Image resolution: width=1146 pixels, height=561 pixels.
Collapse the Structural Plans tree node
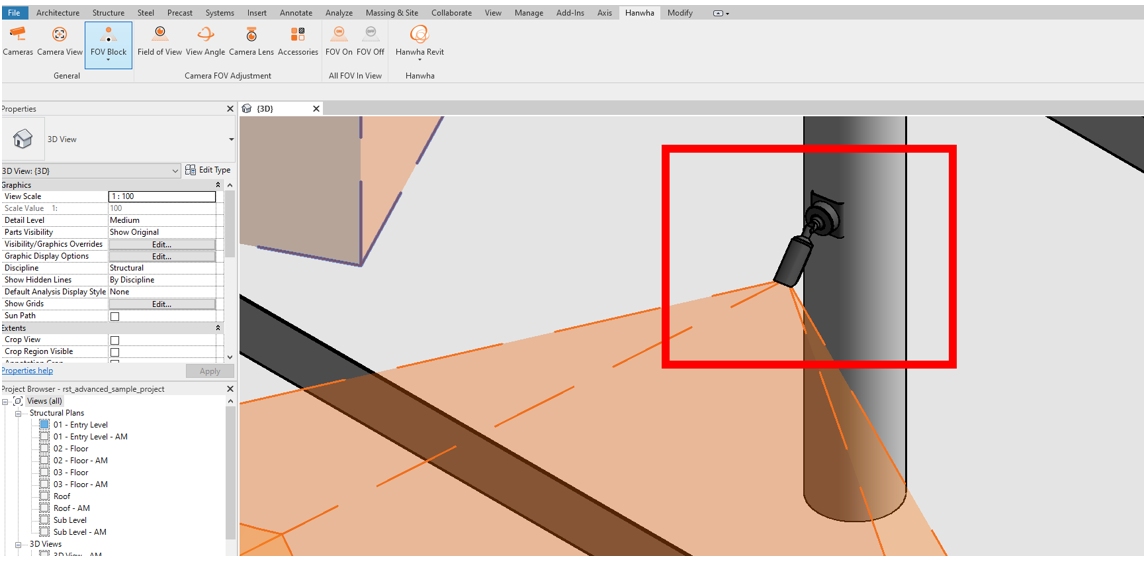click(x=18, y=413)
